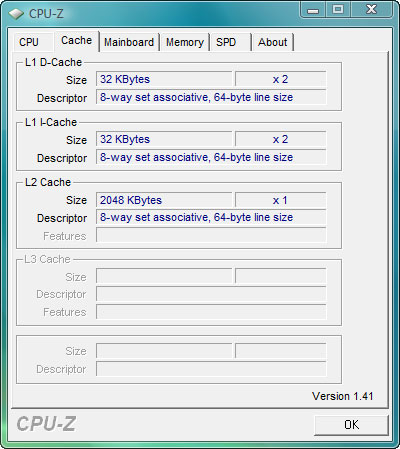
Task: Maximize the CPU-Z window
Action: 338,10
